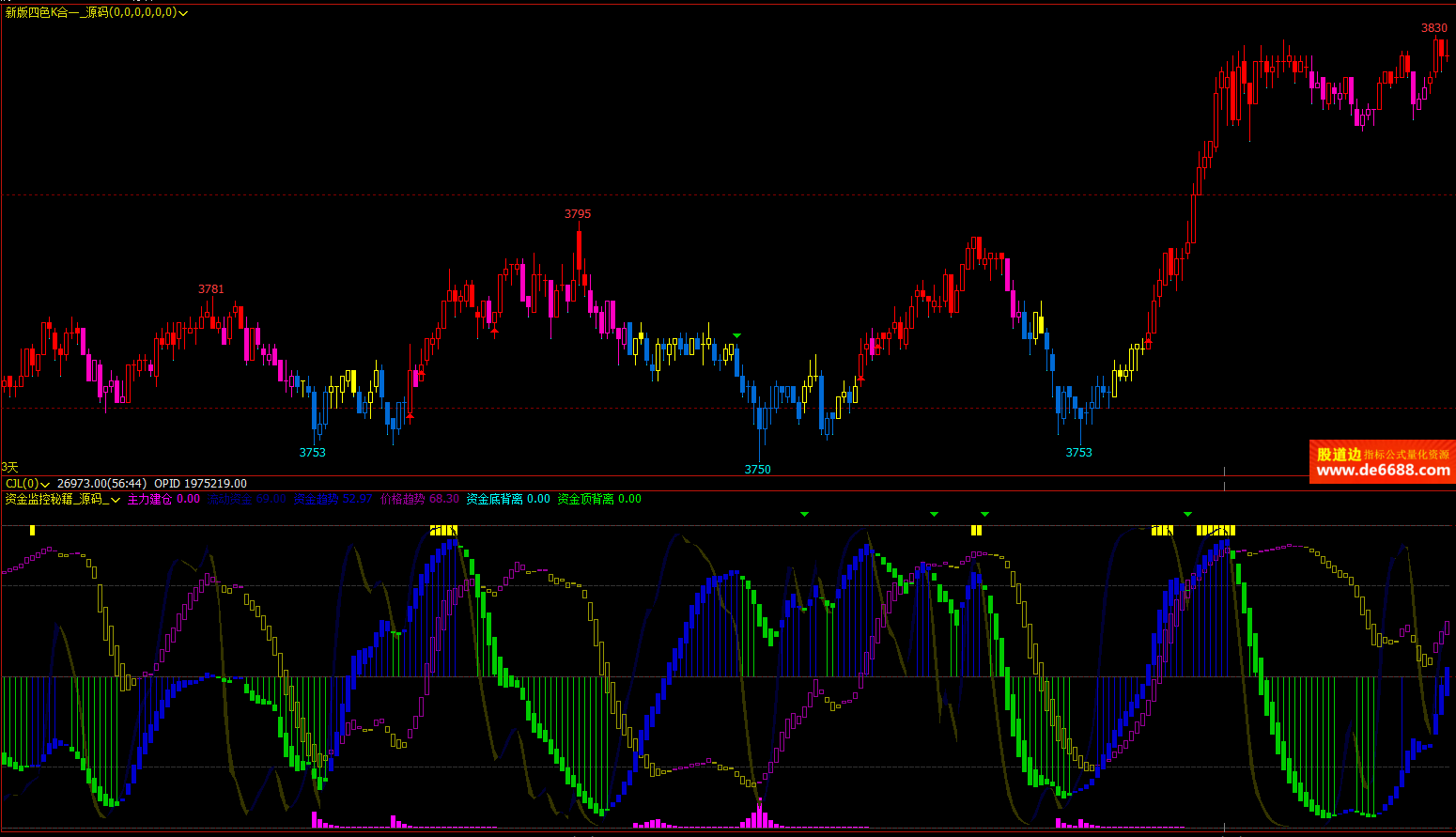Screen dimensions: 1456x837
Task: Click the 26973.00(56:44) volume reading
Action: click(x=101, y=484)
